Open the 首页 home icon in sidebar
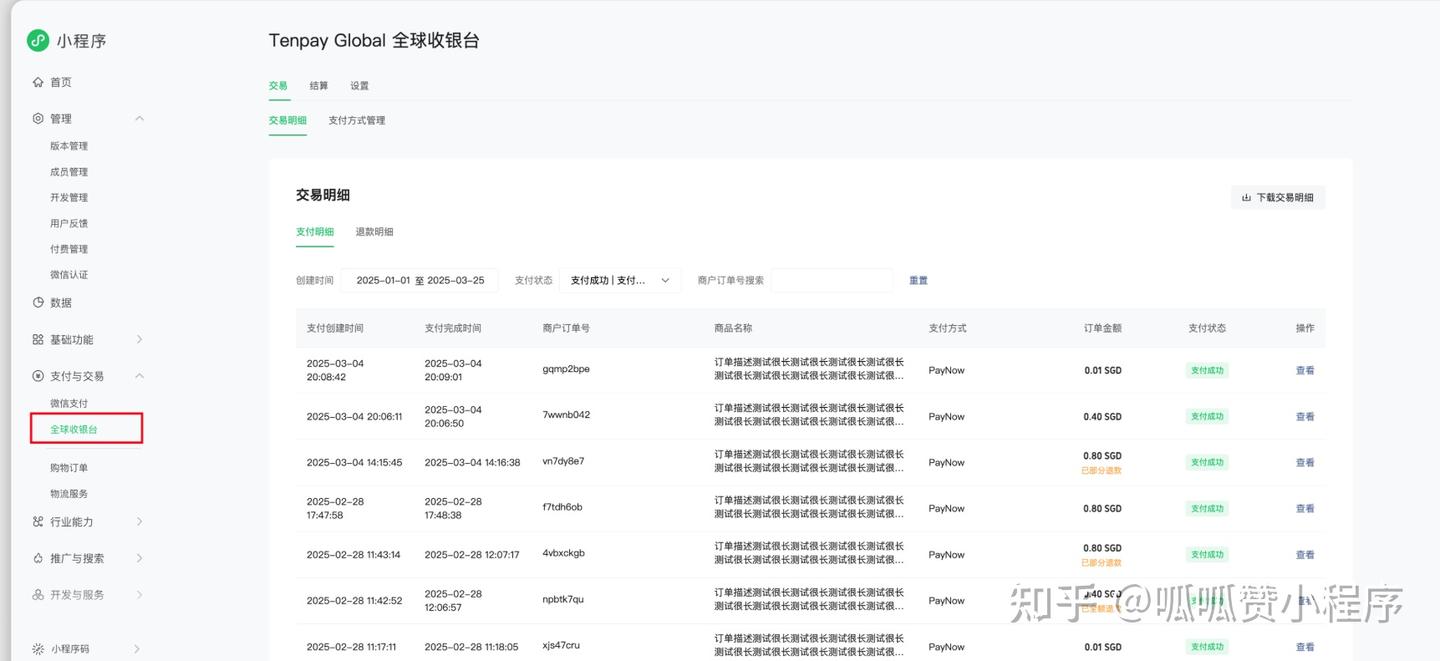This screenshot has height=661, width=1440. [x=35, y=81]
